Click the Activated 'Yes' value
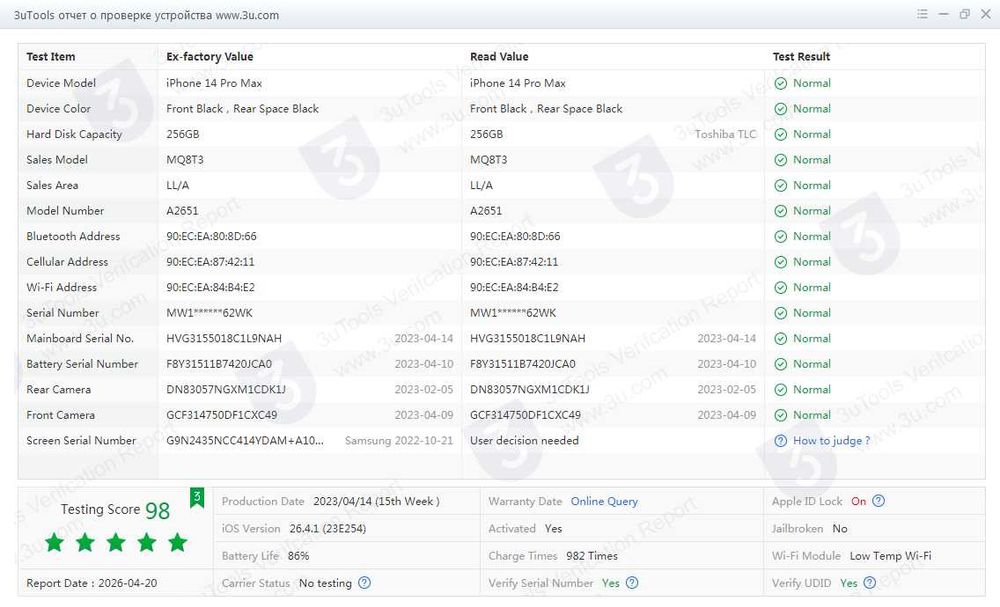 554,529
